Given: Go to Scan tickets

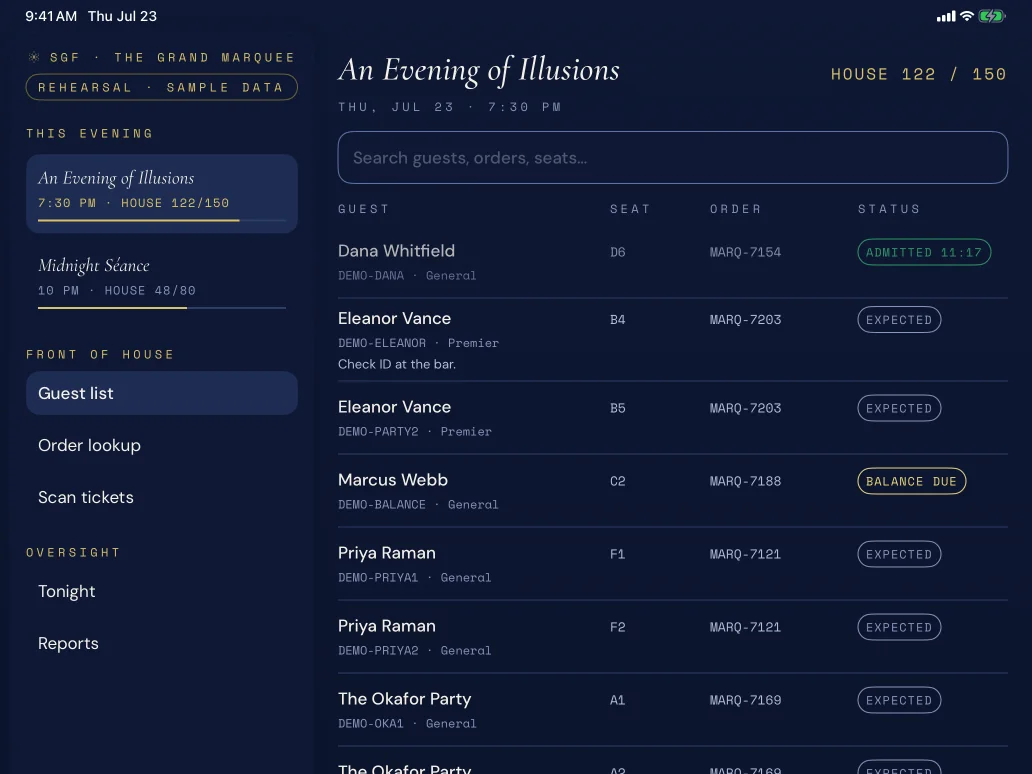Looking at the screenshot, I should [x=162, y=497].
